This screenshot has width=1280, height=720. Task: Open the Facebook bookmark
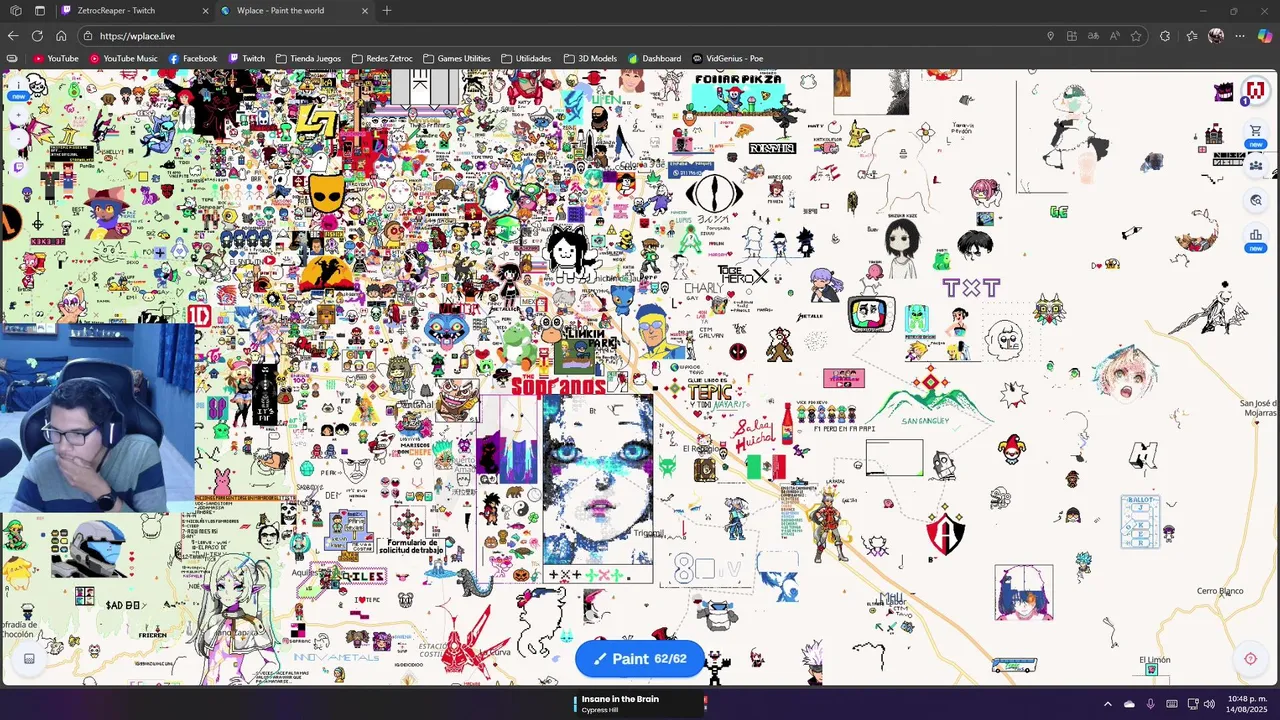coord(193,58)
